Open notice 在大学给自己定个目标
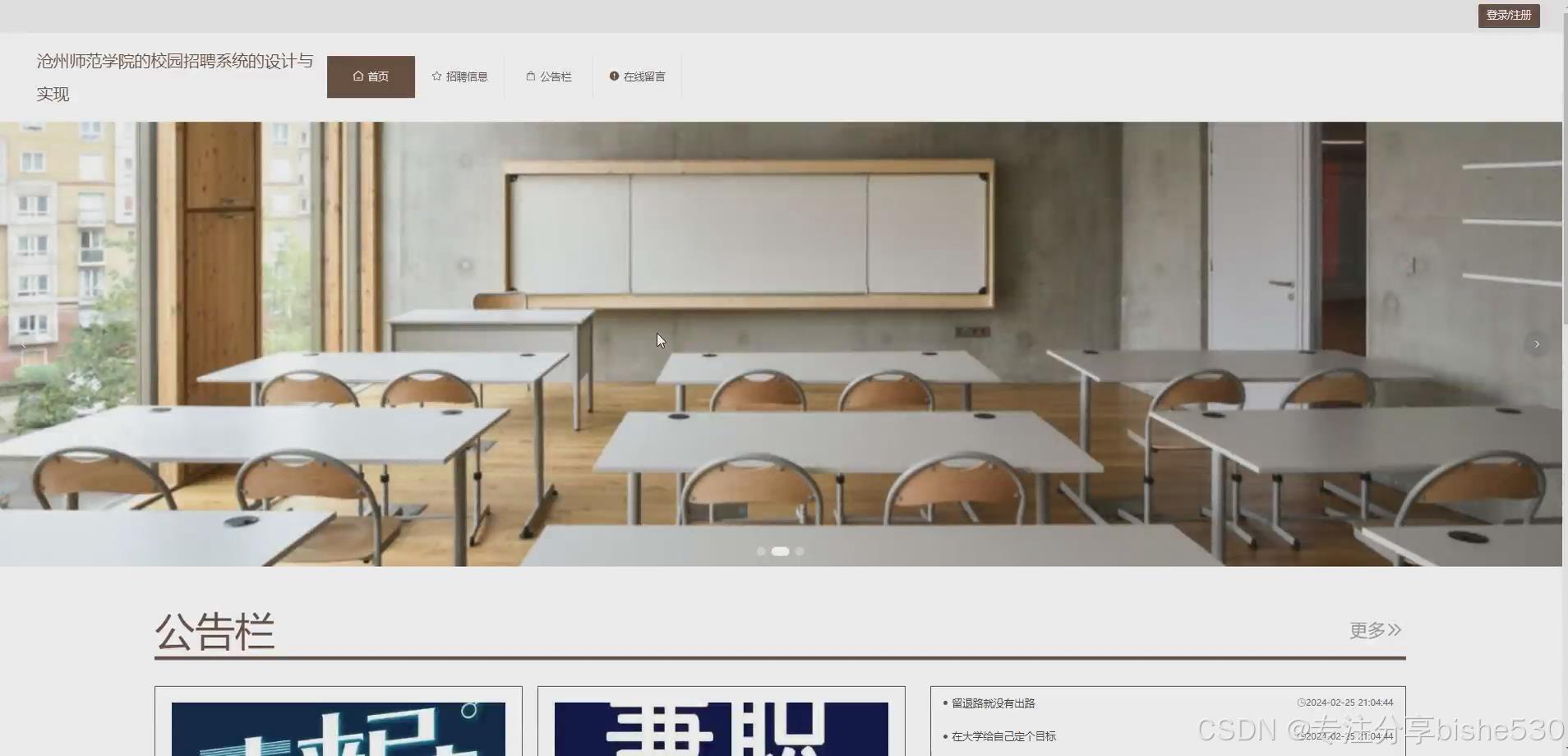 1003,736
